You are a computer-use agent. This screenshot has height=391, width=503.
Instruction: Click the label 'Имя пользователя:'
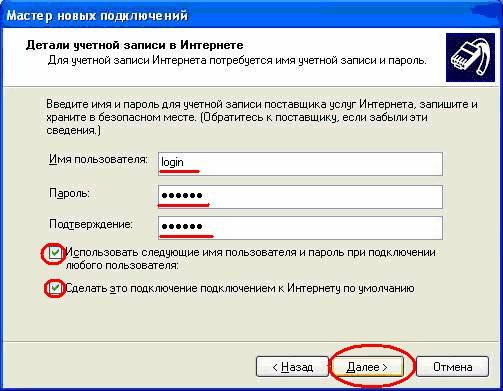click(x=98, y=159)
